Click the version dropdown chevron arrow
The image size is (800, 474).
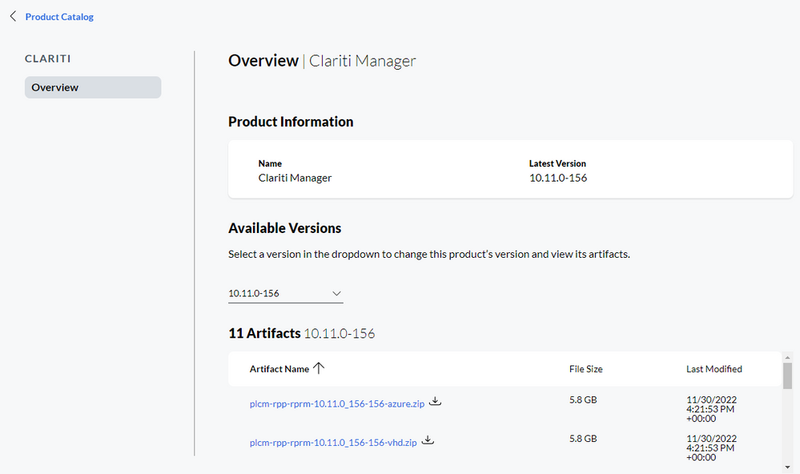pyautogui.click(x=336, y=293)
